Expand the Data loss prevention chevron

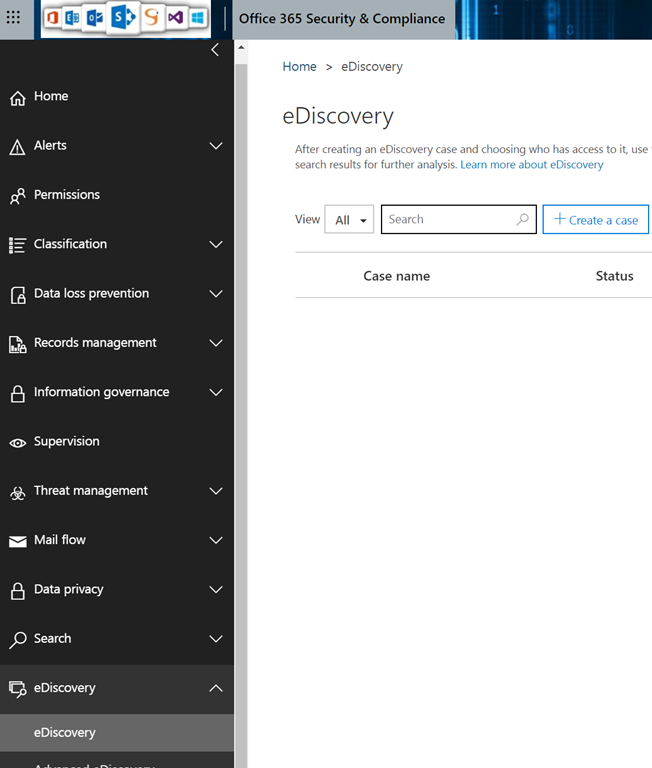[x=215, y=294]
